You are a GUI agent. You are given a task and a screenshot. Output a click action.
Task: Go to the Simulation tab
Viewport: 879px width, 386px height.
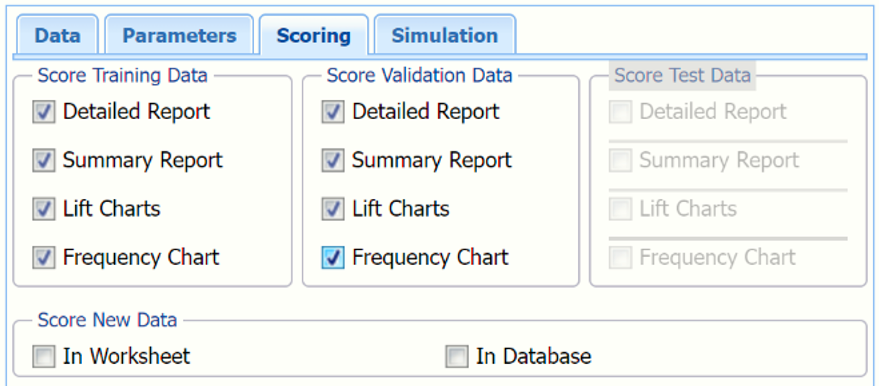pyautogui.click(x=445, y=35)
